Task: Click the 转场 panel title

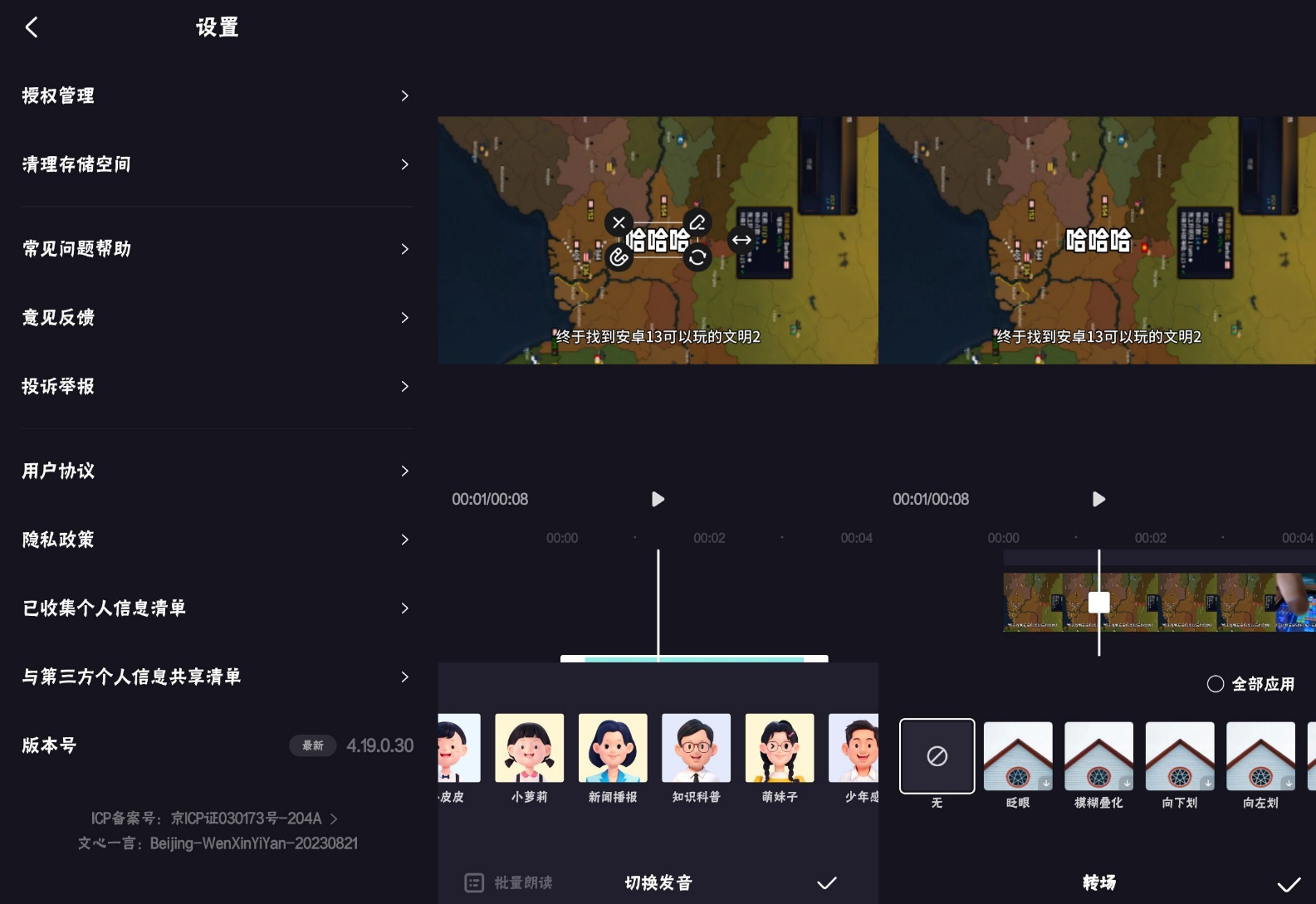Action: click(x=1098, y=882)
